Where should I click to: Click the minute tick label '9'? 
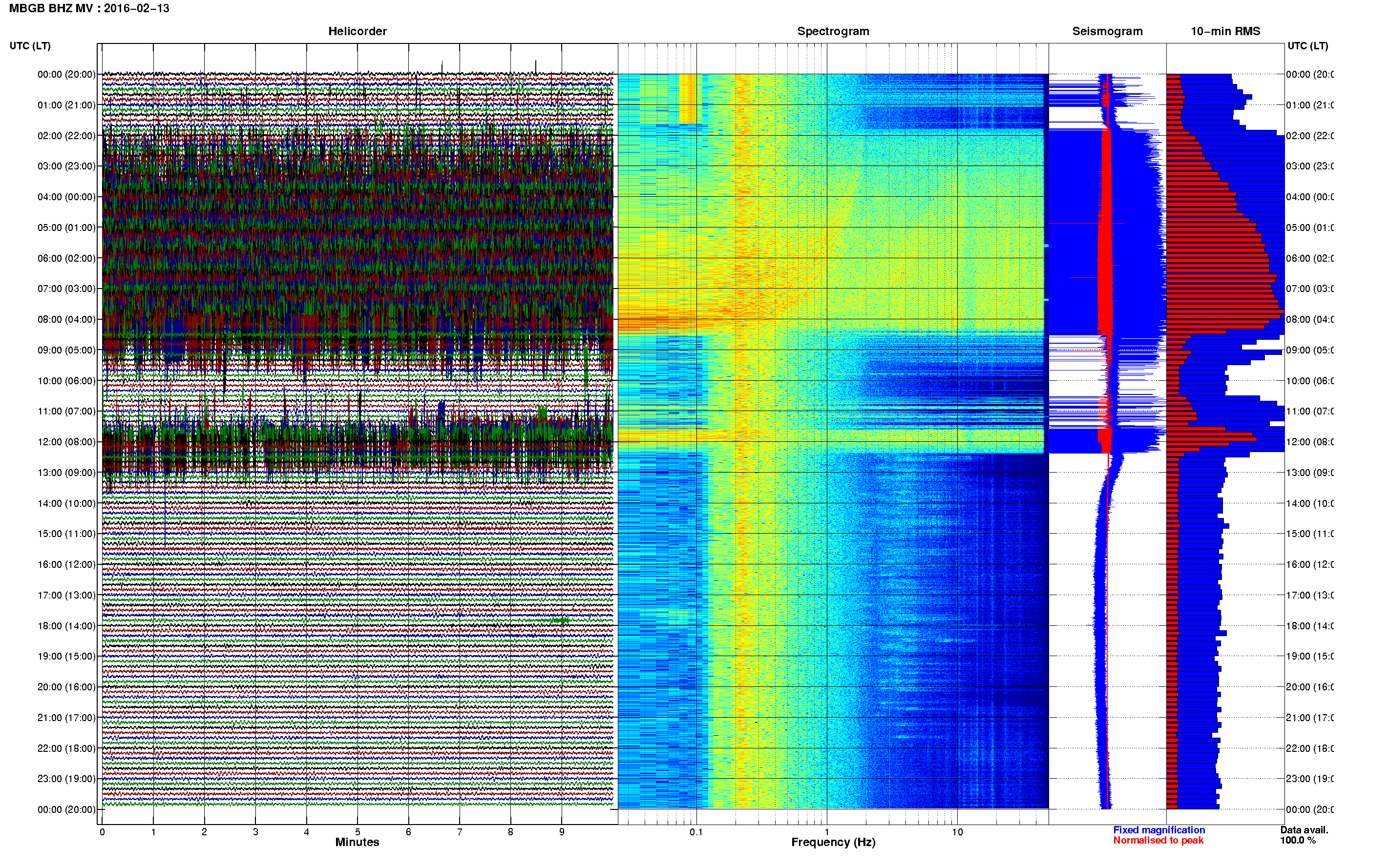[562, 832]
